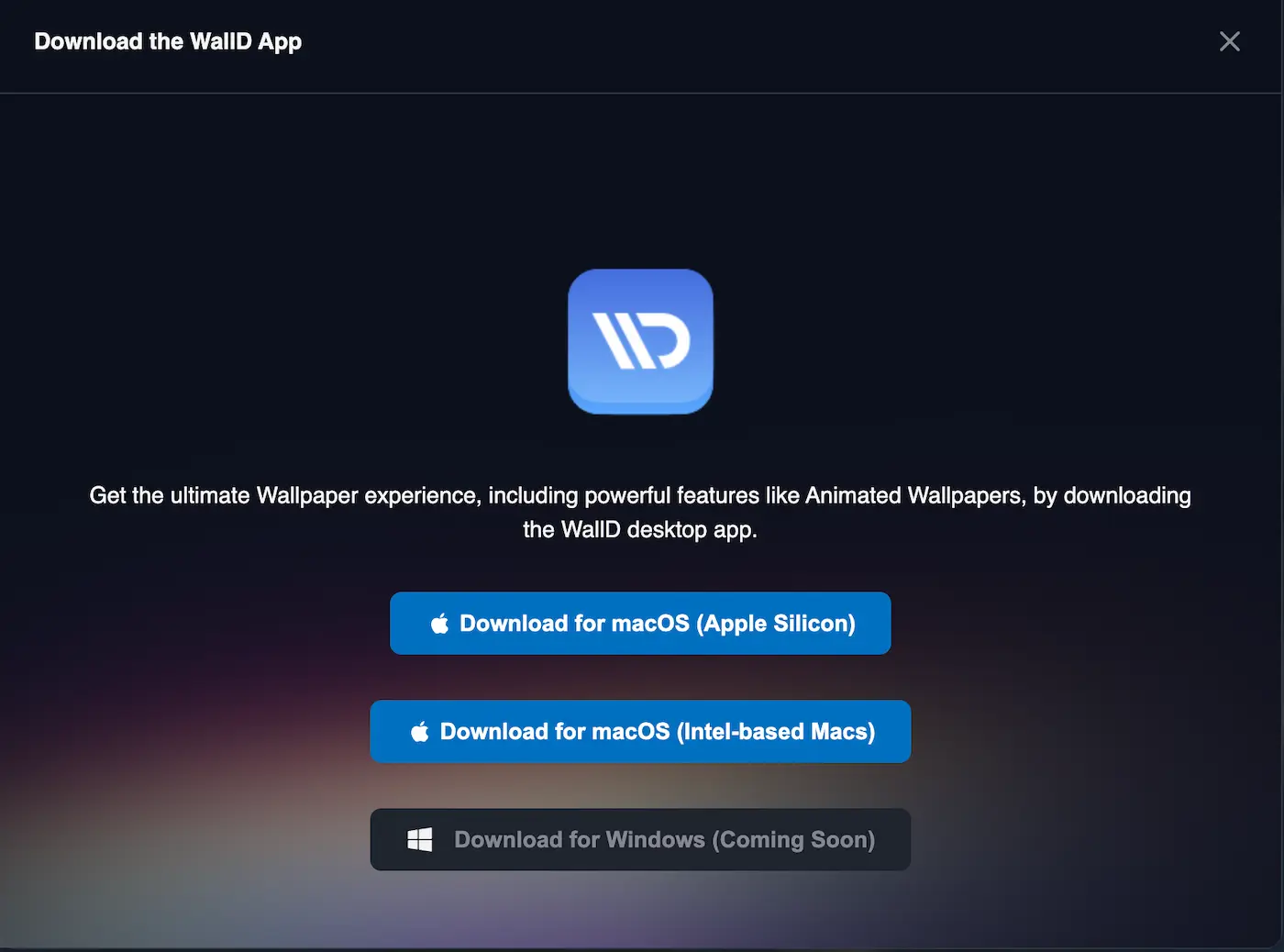
Task: Click "by downloading" at the description's end
Action: pyautogui.click(x=1112, y=496)
